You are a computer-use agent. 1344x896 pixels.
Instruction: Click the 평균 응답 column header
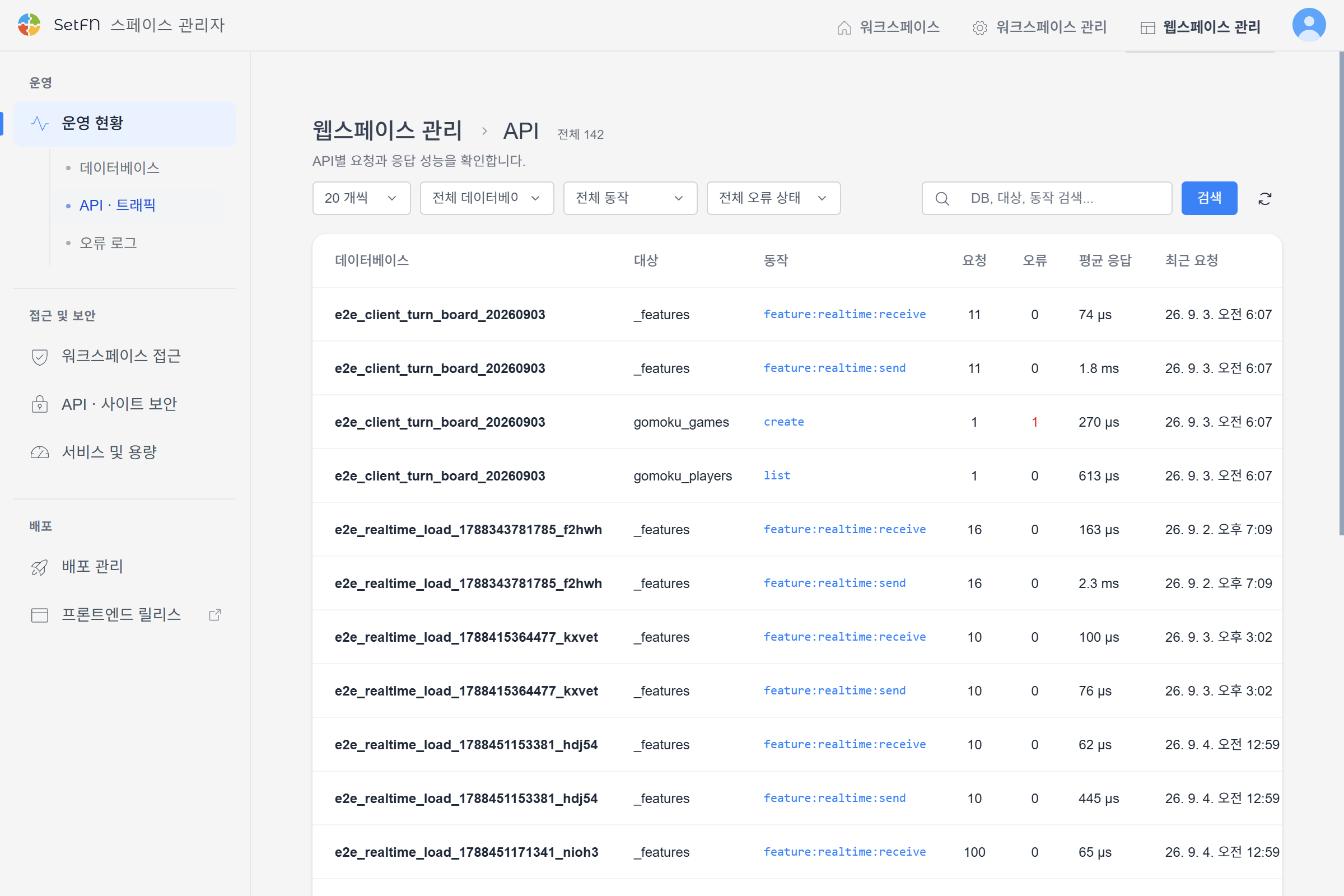(1105, 260)
